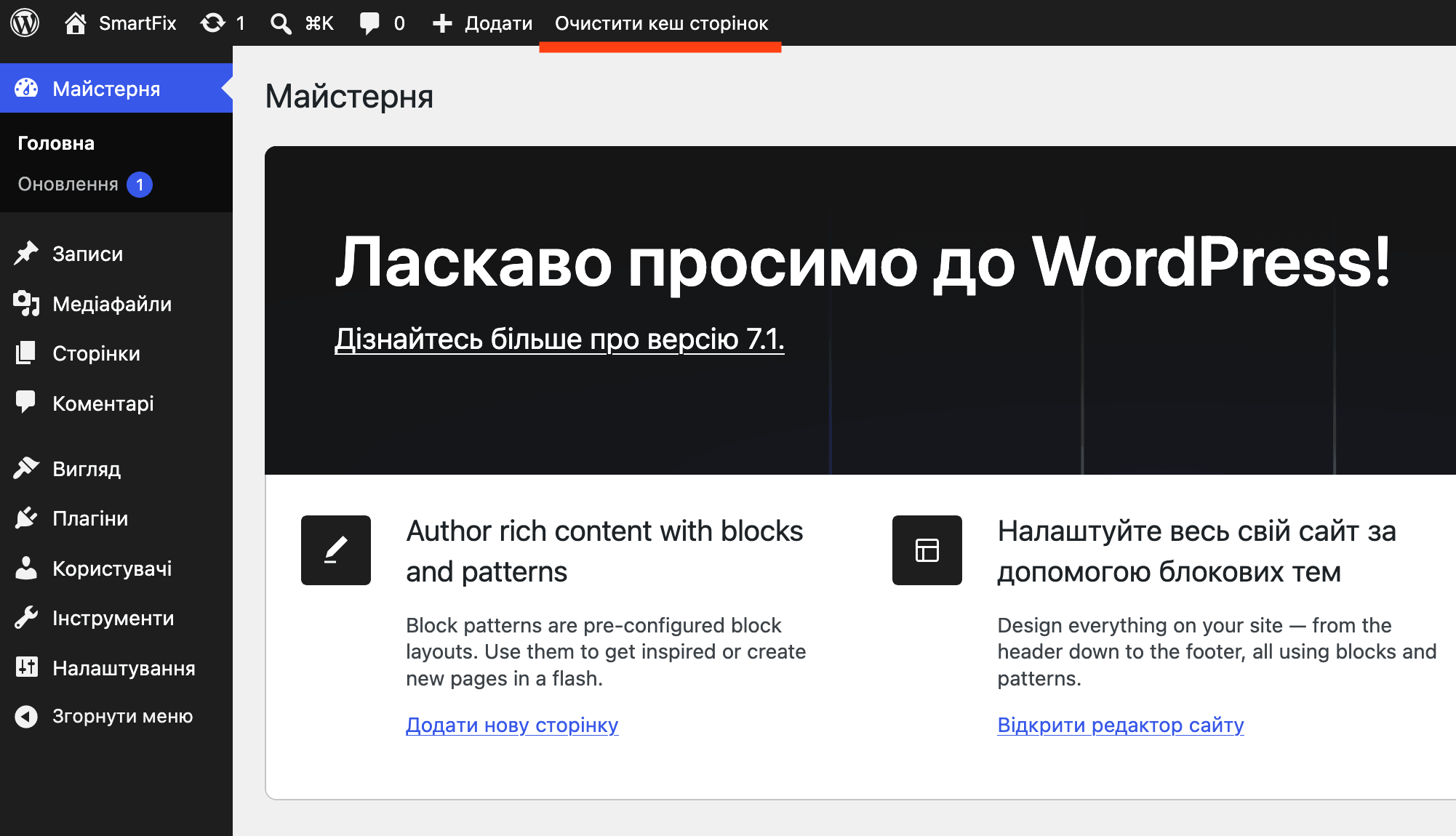Image resolution: width=1456 pixels, height=836 pixels.
Task: Click the person icon for Користувачі
Action: [26, 568]
